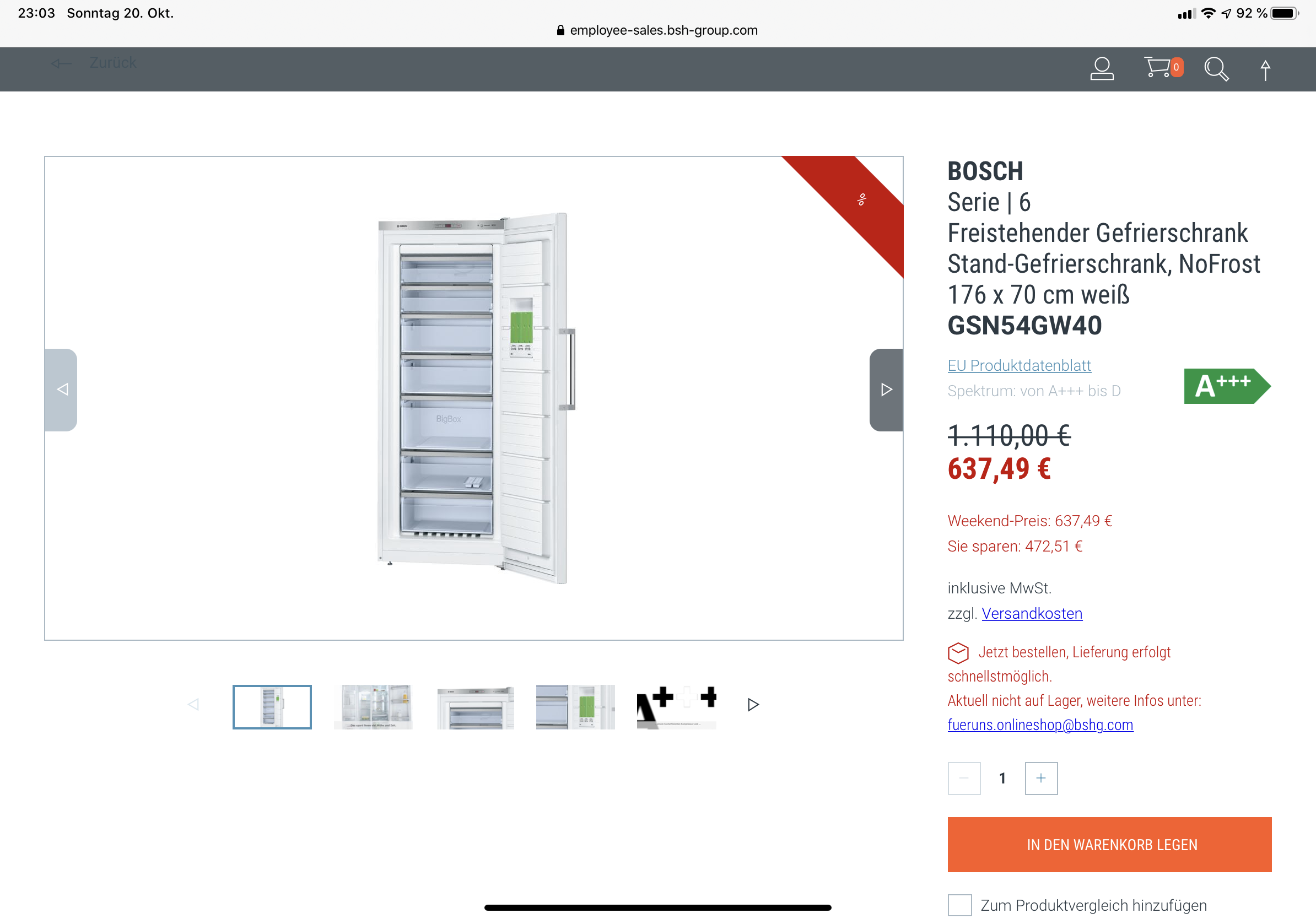Viewport: 1316px width, 919px height.
Task: Open the Versandkosten link
Action: (1032, 614)
